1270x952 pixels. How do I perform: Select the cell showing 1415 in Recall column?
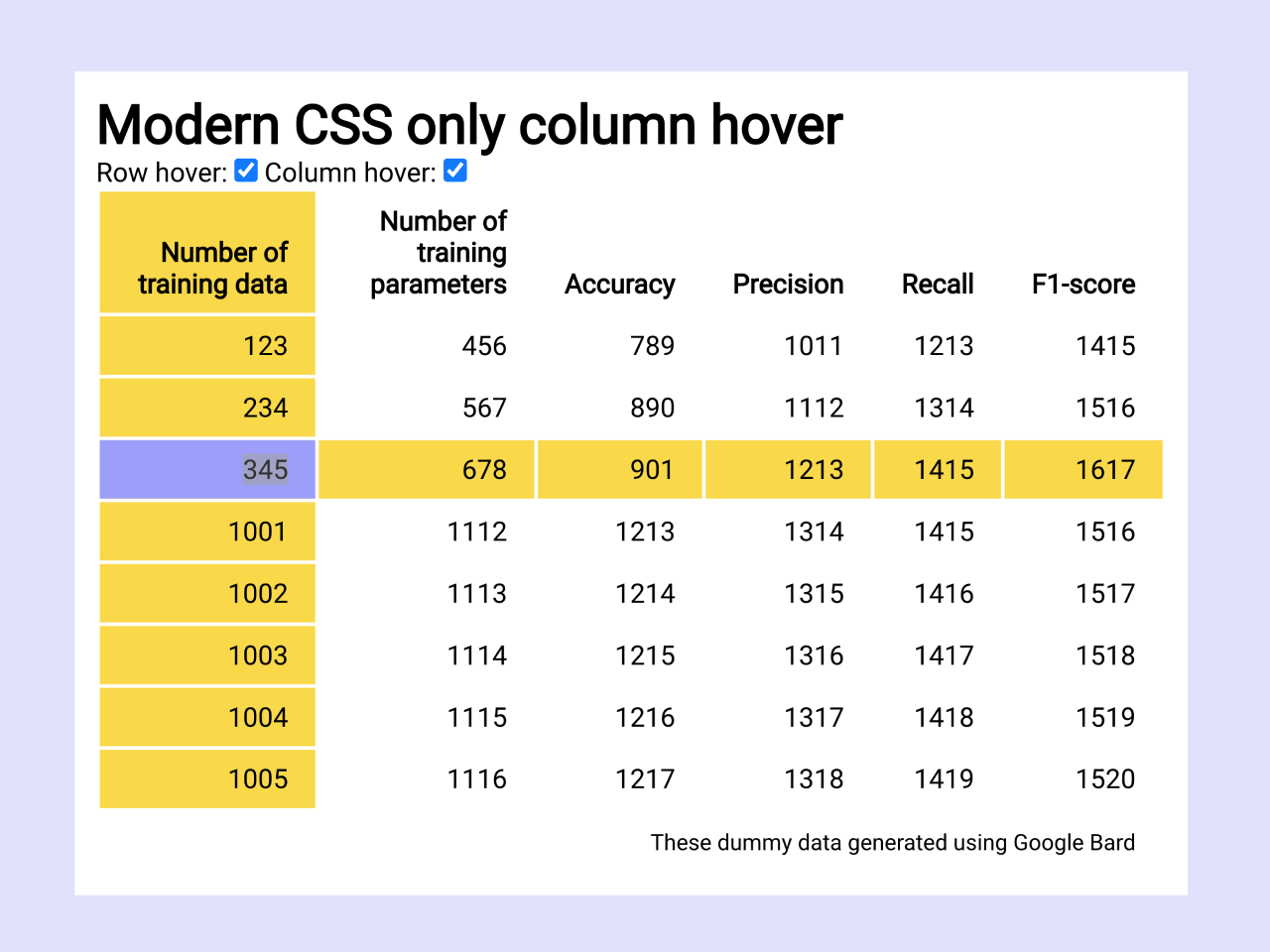click(938, 469)
